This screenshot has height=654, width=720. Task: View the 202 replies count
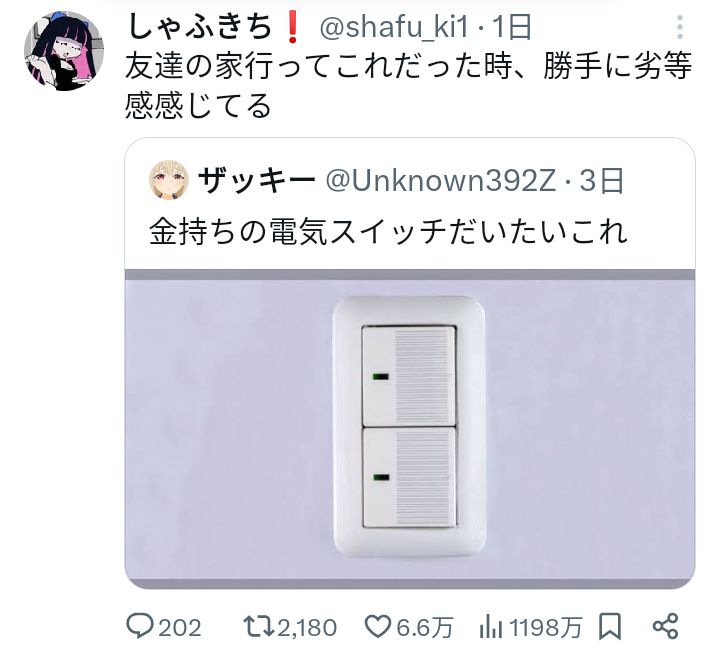point(180,627)
